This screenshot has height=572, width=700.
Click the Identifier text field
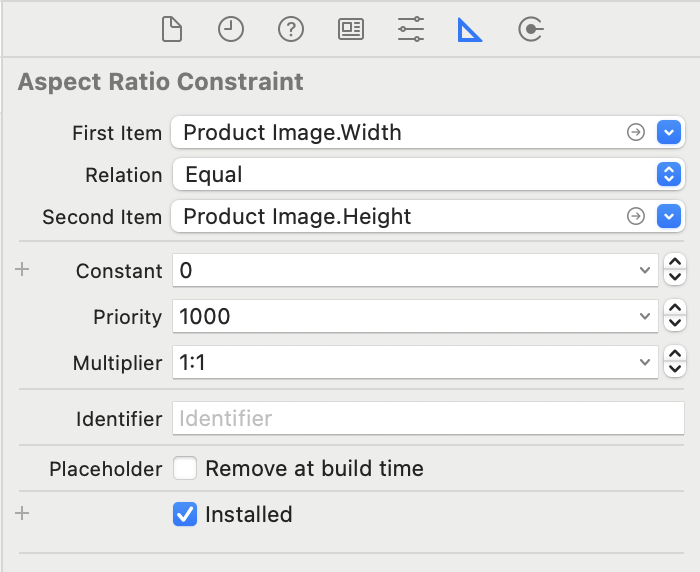click(x=428, y=418)
